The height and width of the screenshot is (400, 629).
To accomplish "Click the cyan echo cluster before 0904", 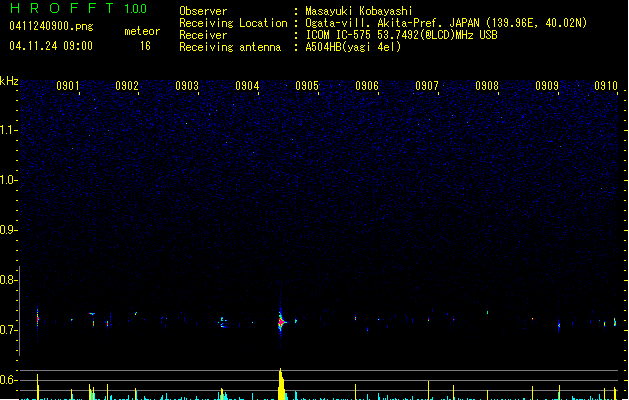I will click(223, 322).
